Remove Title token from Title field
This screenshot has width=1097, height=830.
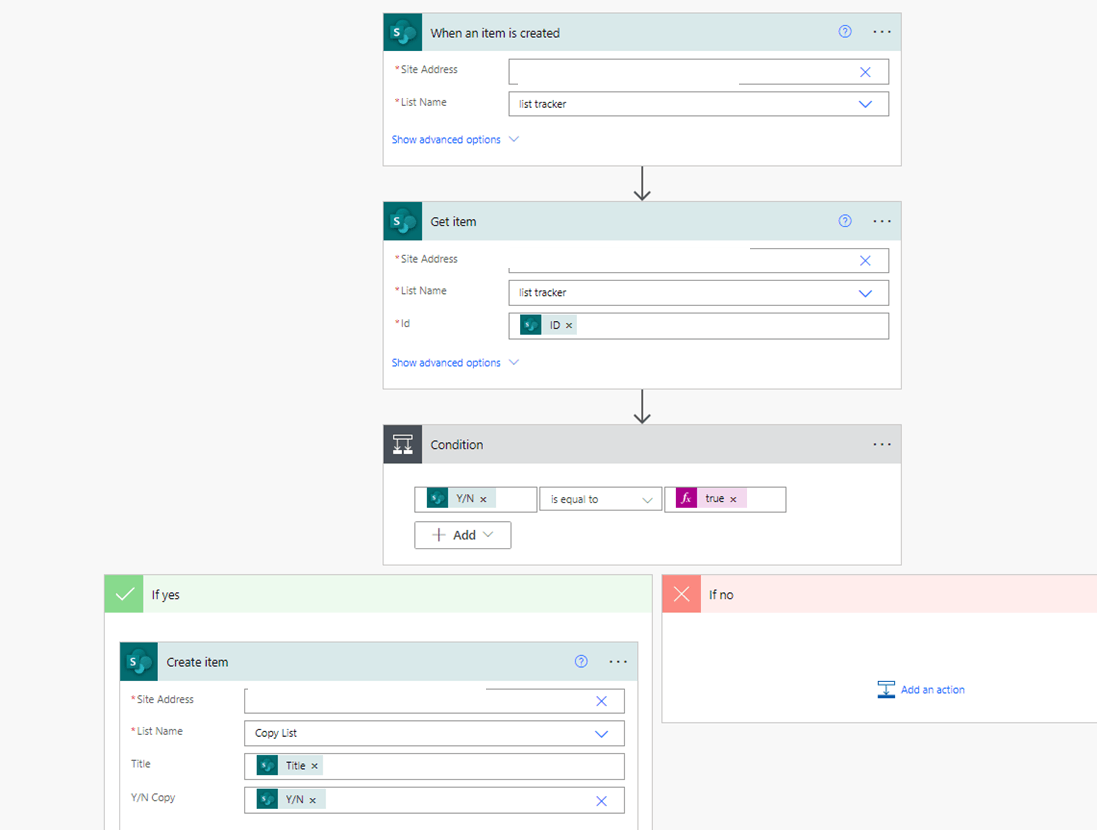pyautogui.click(x=315, y=766)
